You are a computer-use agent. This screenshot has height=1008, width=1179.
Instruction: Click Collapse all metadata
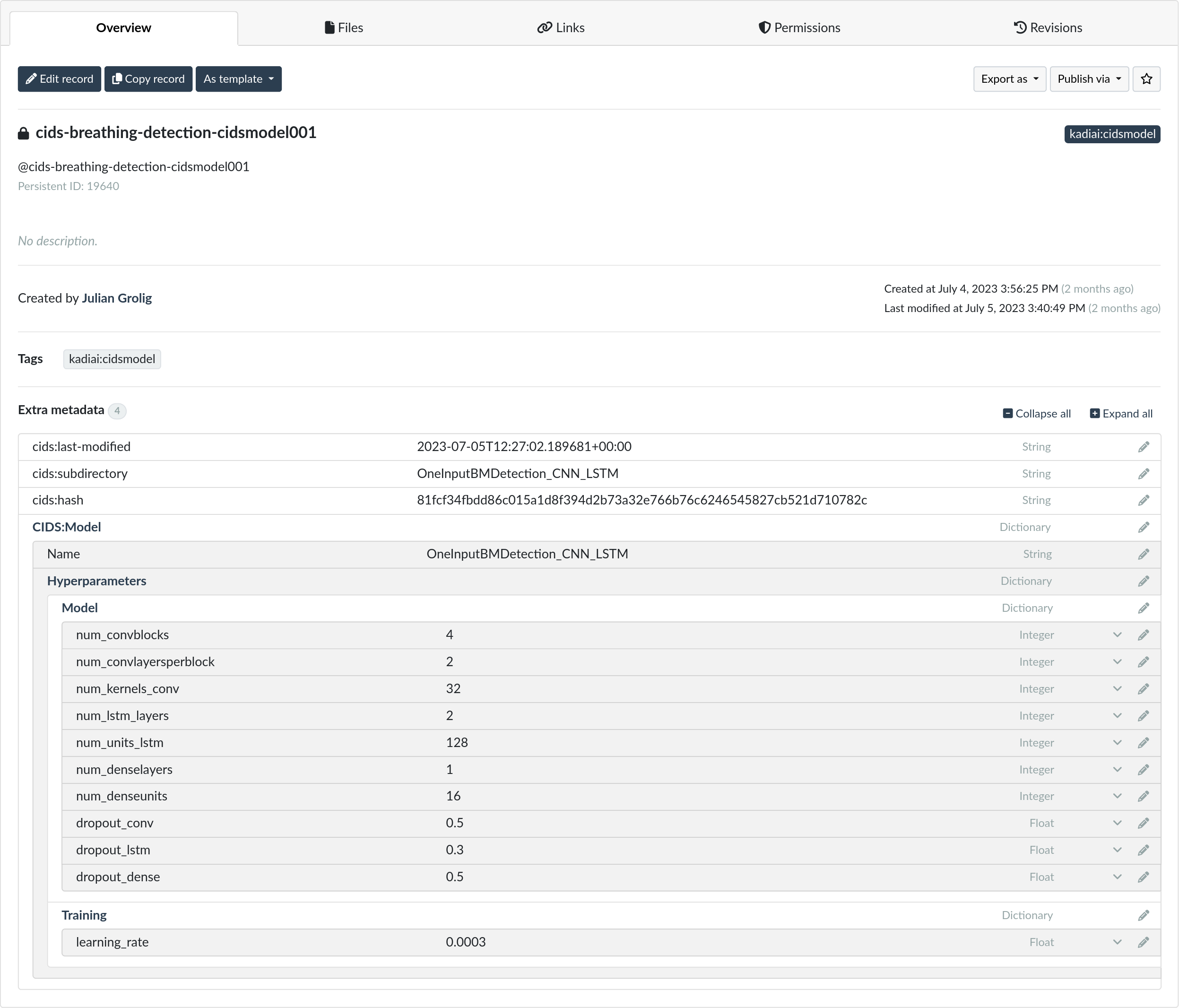click(1036, 414)
